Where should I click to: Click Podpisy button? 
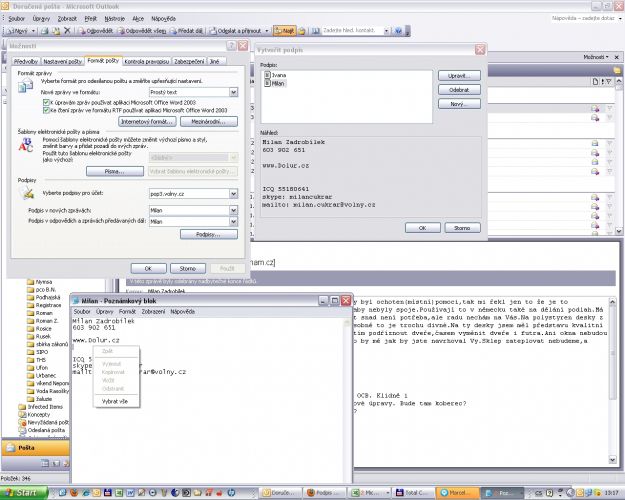(209, 234)
